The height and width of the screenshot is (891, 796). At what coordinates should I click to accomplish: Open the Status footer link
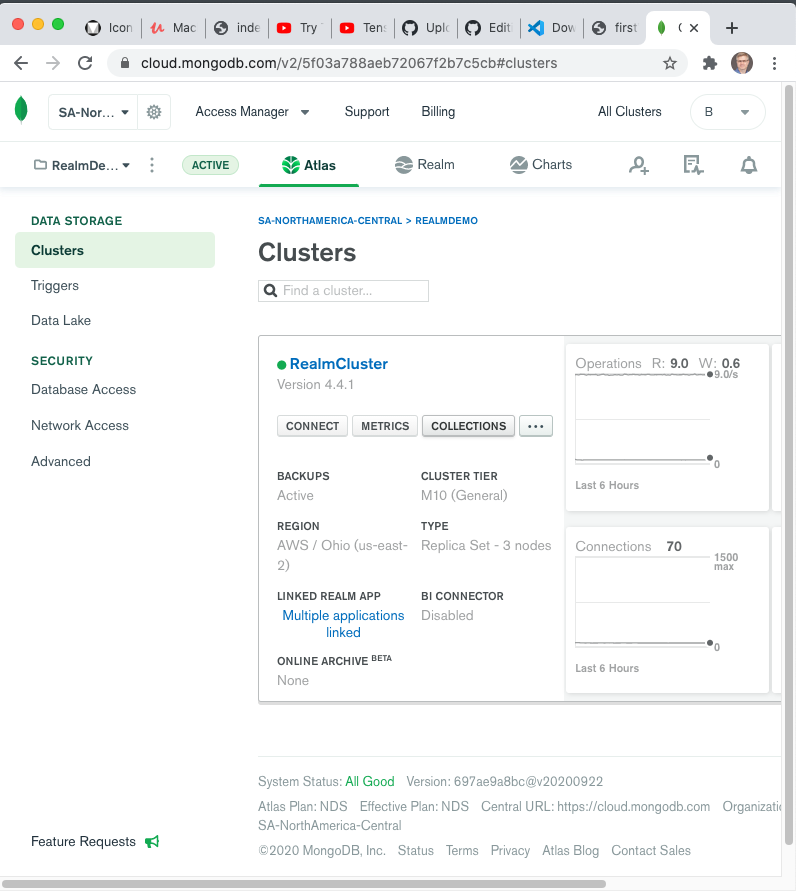(415, 851)
